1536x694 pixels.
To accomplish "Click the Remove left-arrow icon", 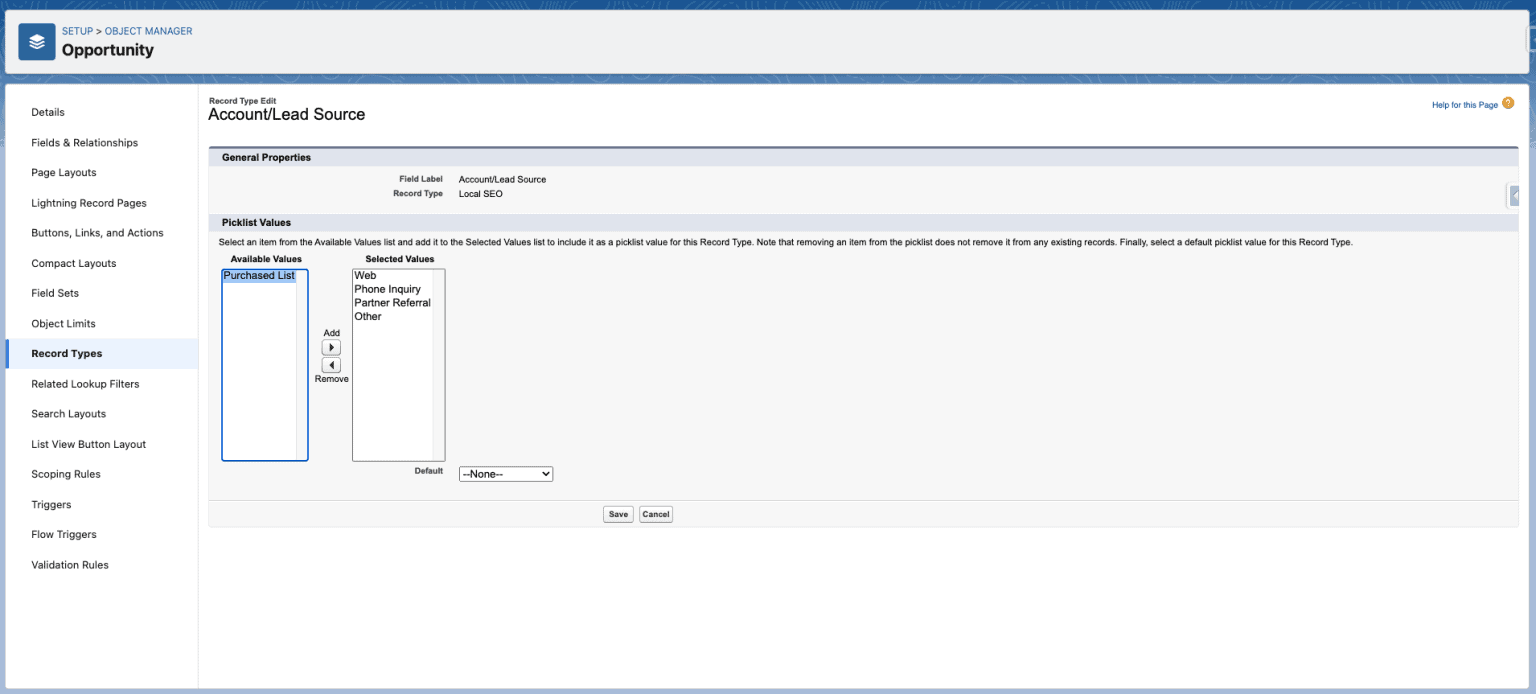I will tap(331, 364).
